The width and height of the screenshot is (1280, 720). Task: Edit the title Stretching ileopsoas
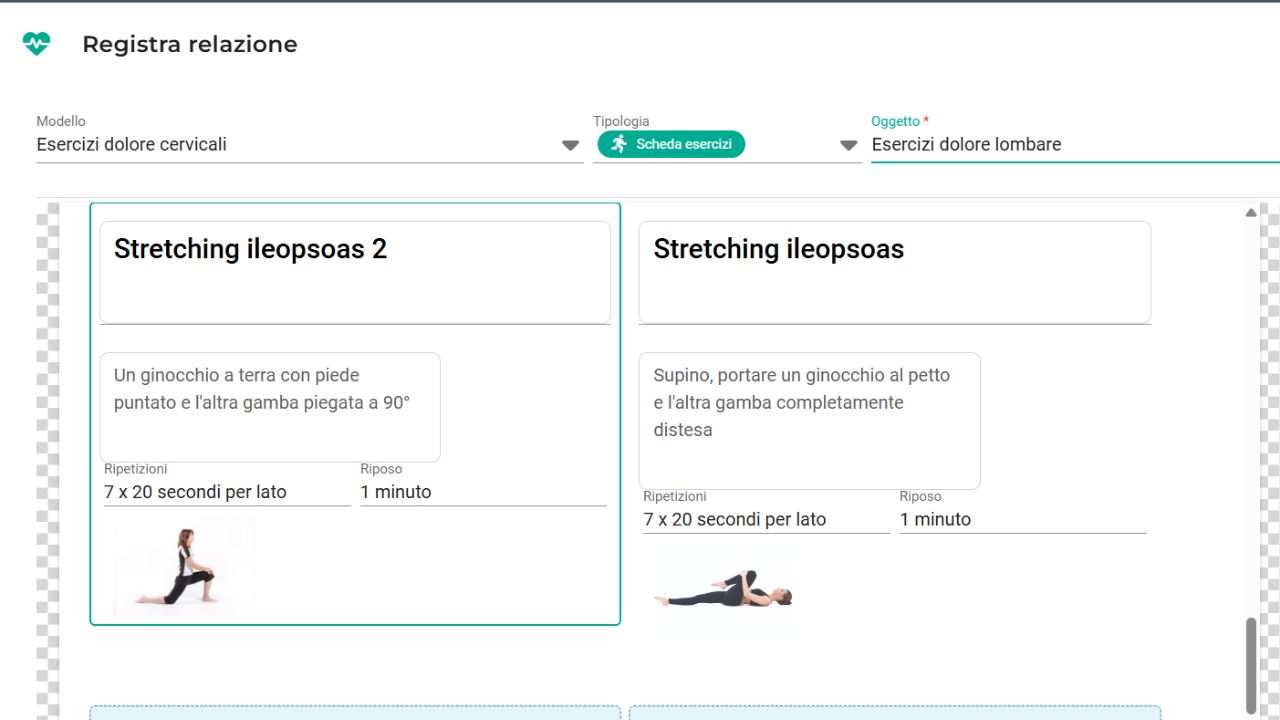pyautogui.click(x=895, y=272)
